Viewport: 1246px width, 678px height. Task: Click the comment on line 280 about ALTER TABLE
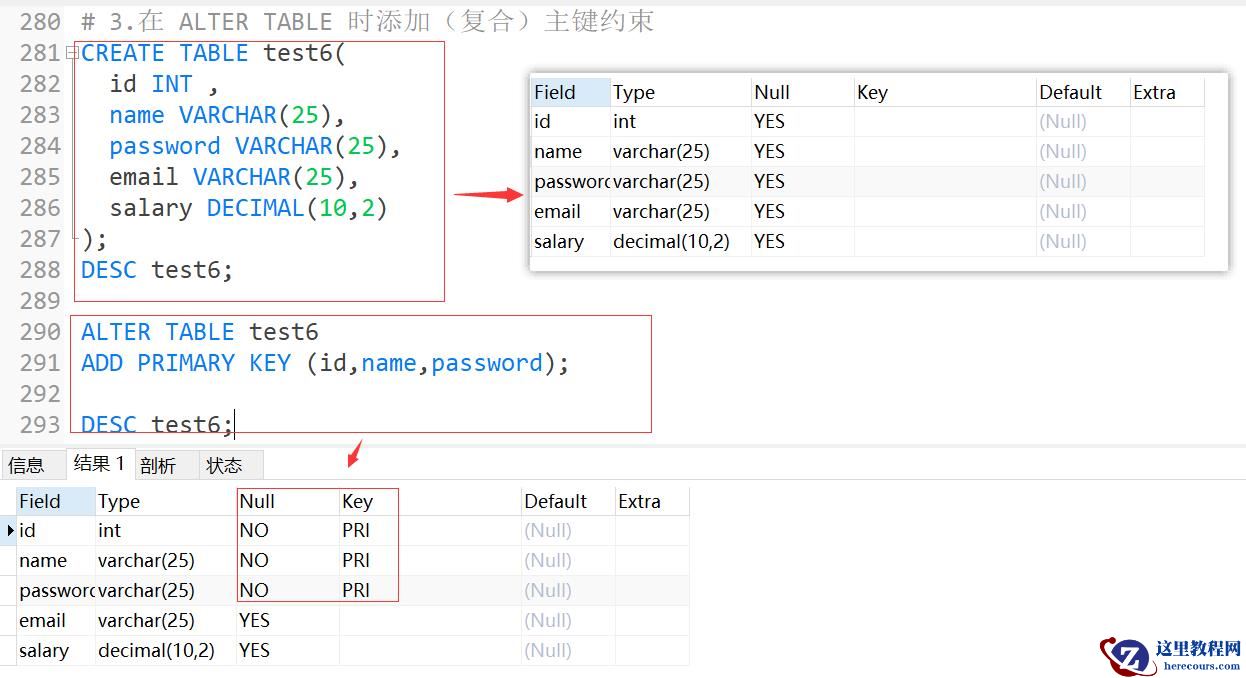coord(368,22)
